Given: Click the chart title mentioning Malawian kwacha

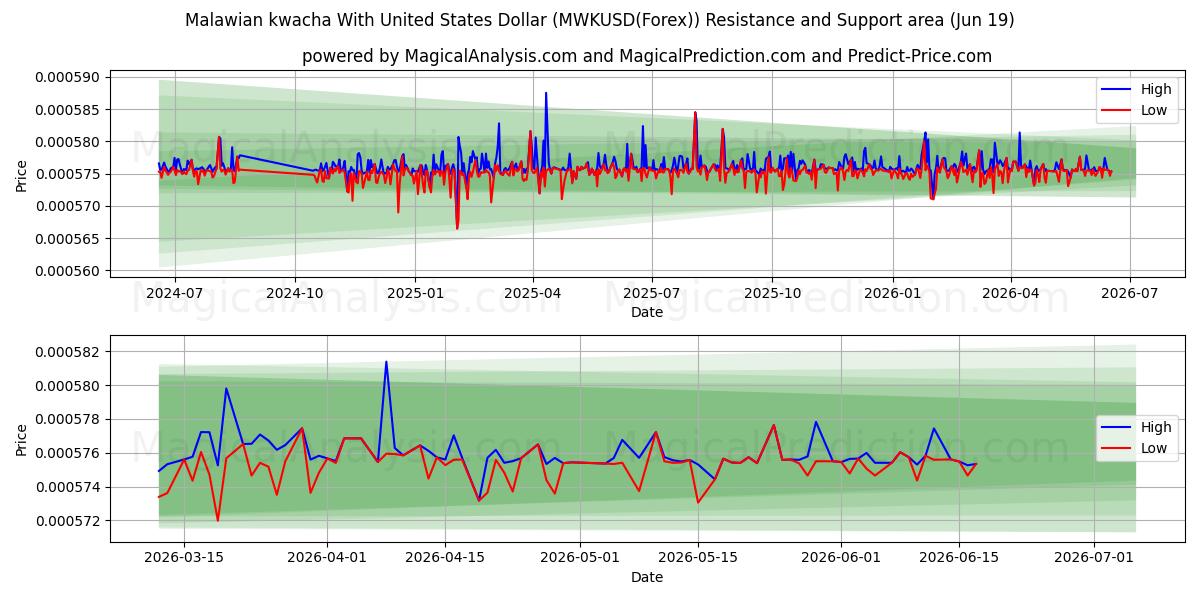Looking at the screenshot, I should click(x=600, y=20).
